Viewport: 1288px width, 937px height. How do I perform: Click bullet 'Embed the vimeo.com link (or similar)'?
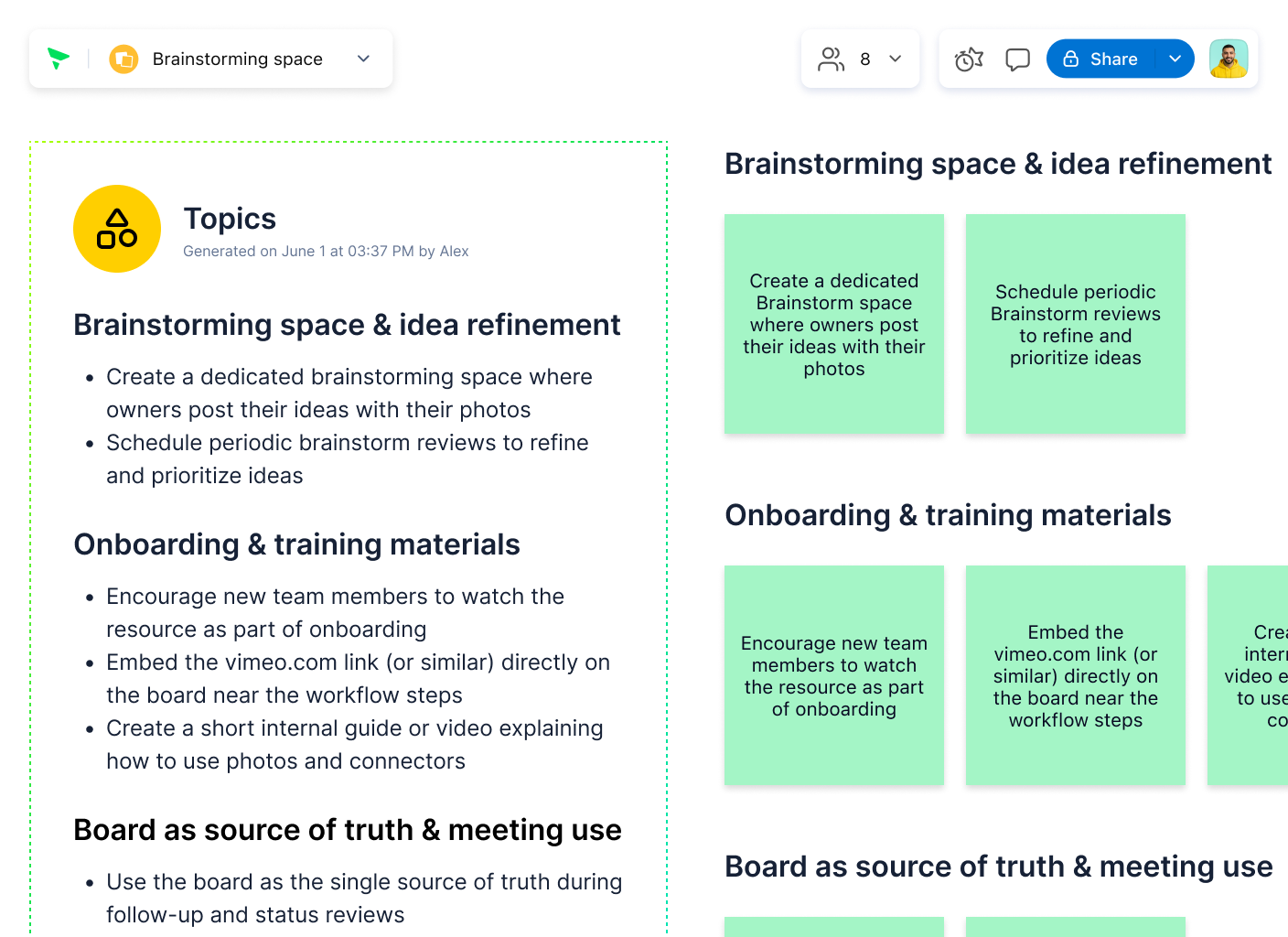click(x=358, y=679)
